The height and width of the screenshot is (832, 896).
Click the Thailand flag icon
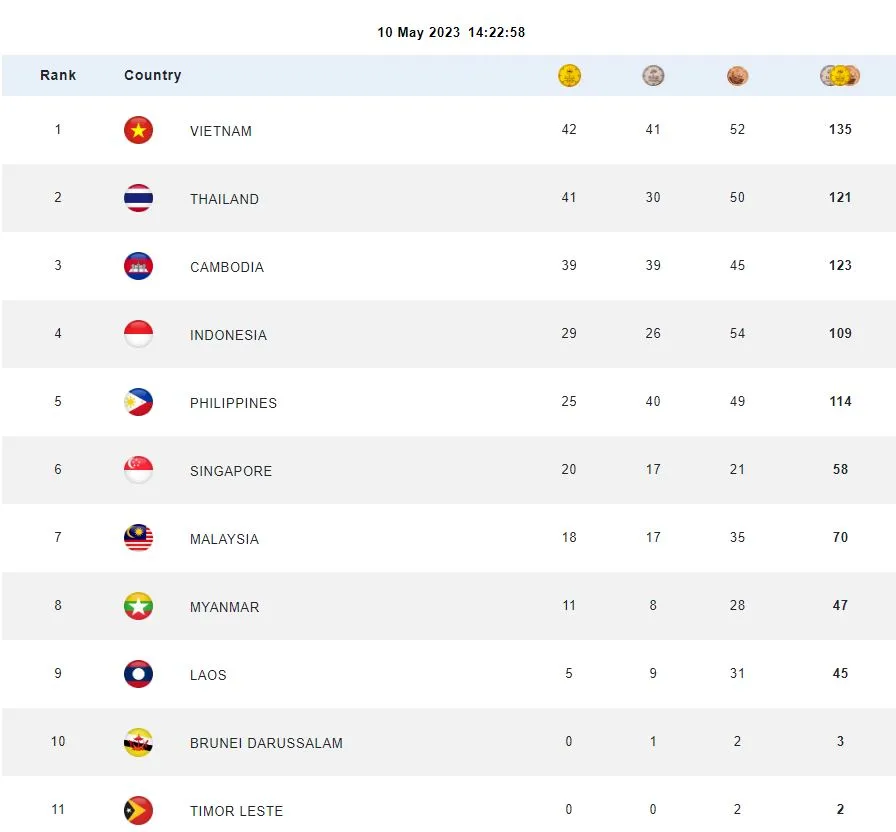138,198
